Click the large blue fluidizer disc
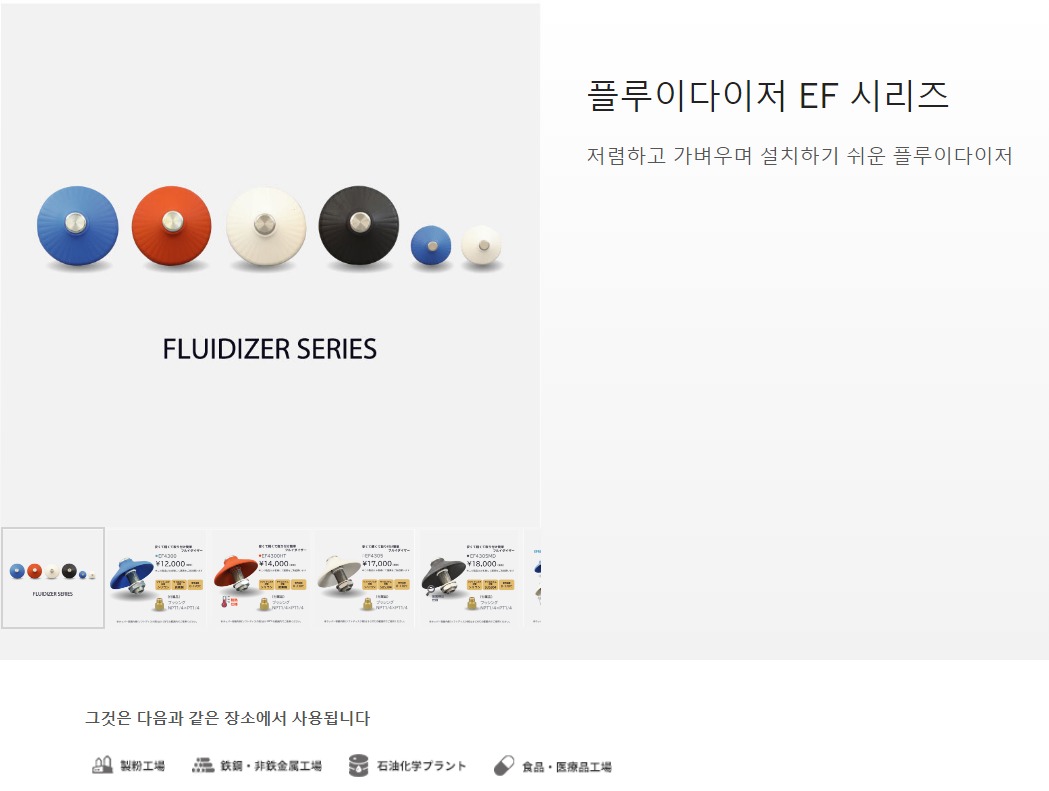Image resolution: width=1049 pixels, height=791 pixels. pyautogui.click(x=78, y=226)
